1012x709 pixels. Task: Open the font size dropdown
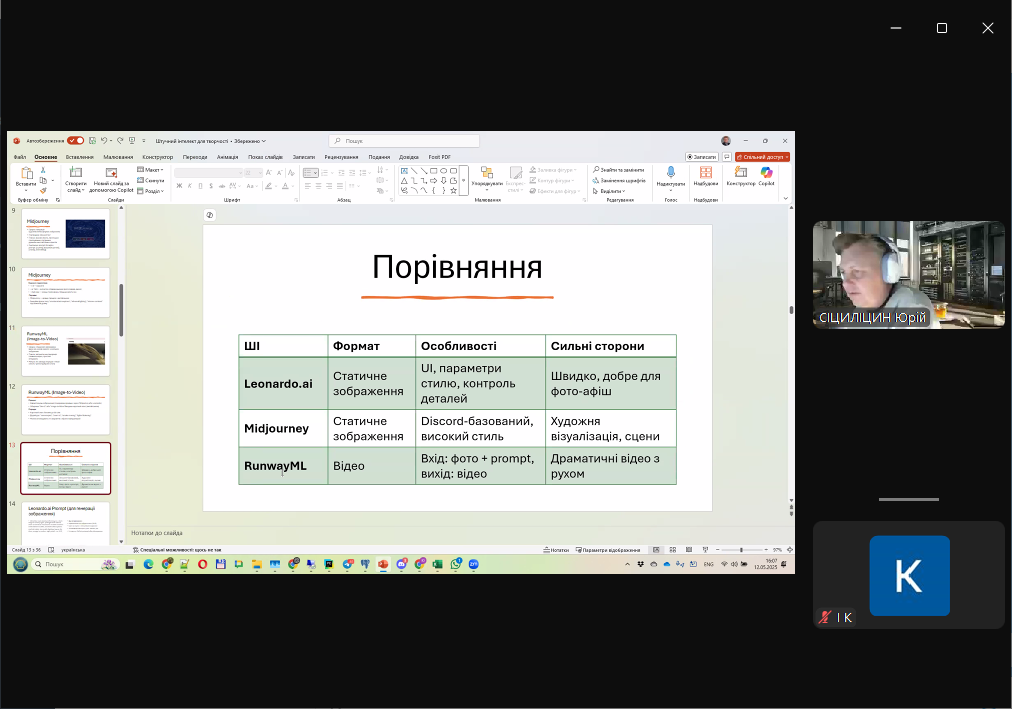click(x=254, y=173)
